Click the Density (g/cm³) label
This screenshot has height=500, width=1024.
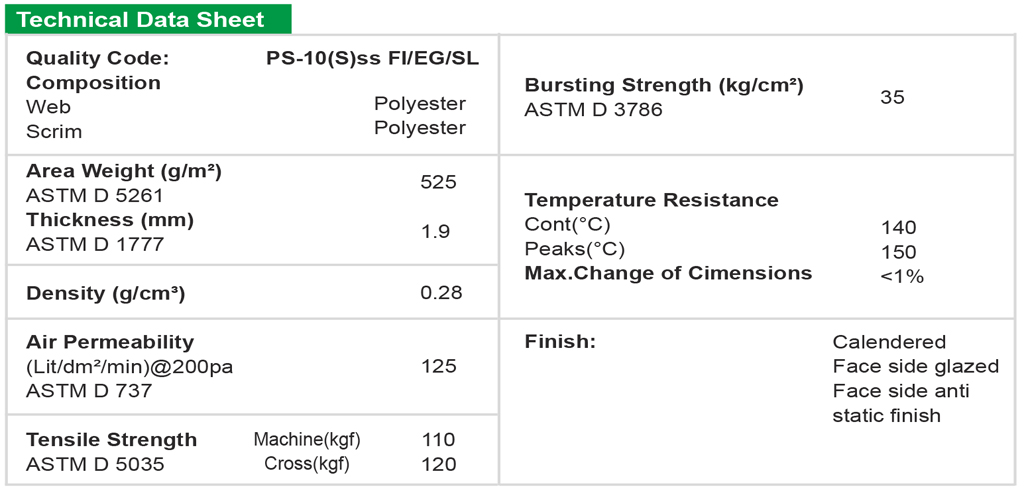[x=105, y=293]
